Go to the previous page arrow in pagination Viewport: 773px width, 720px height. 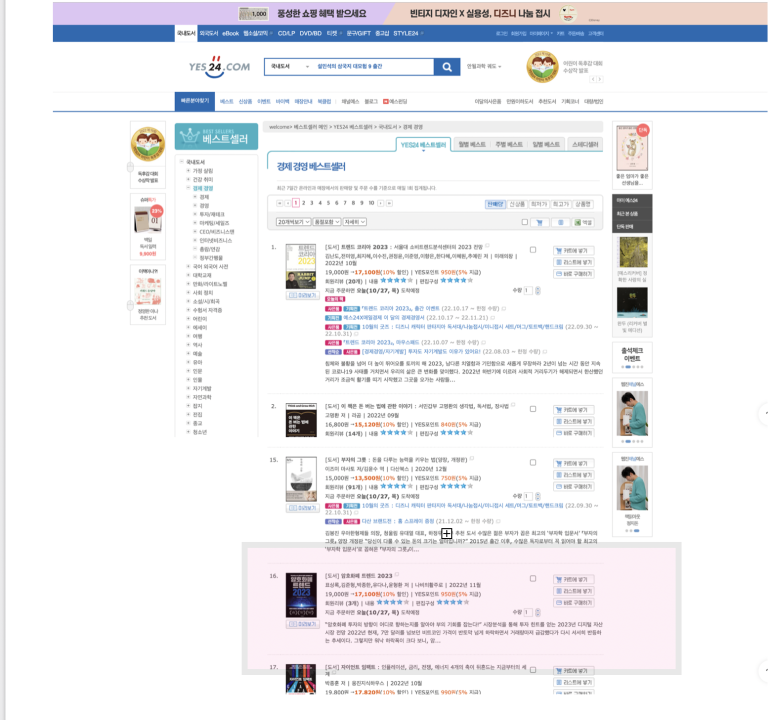[287, 203]
